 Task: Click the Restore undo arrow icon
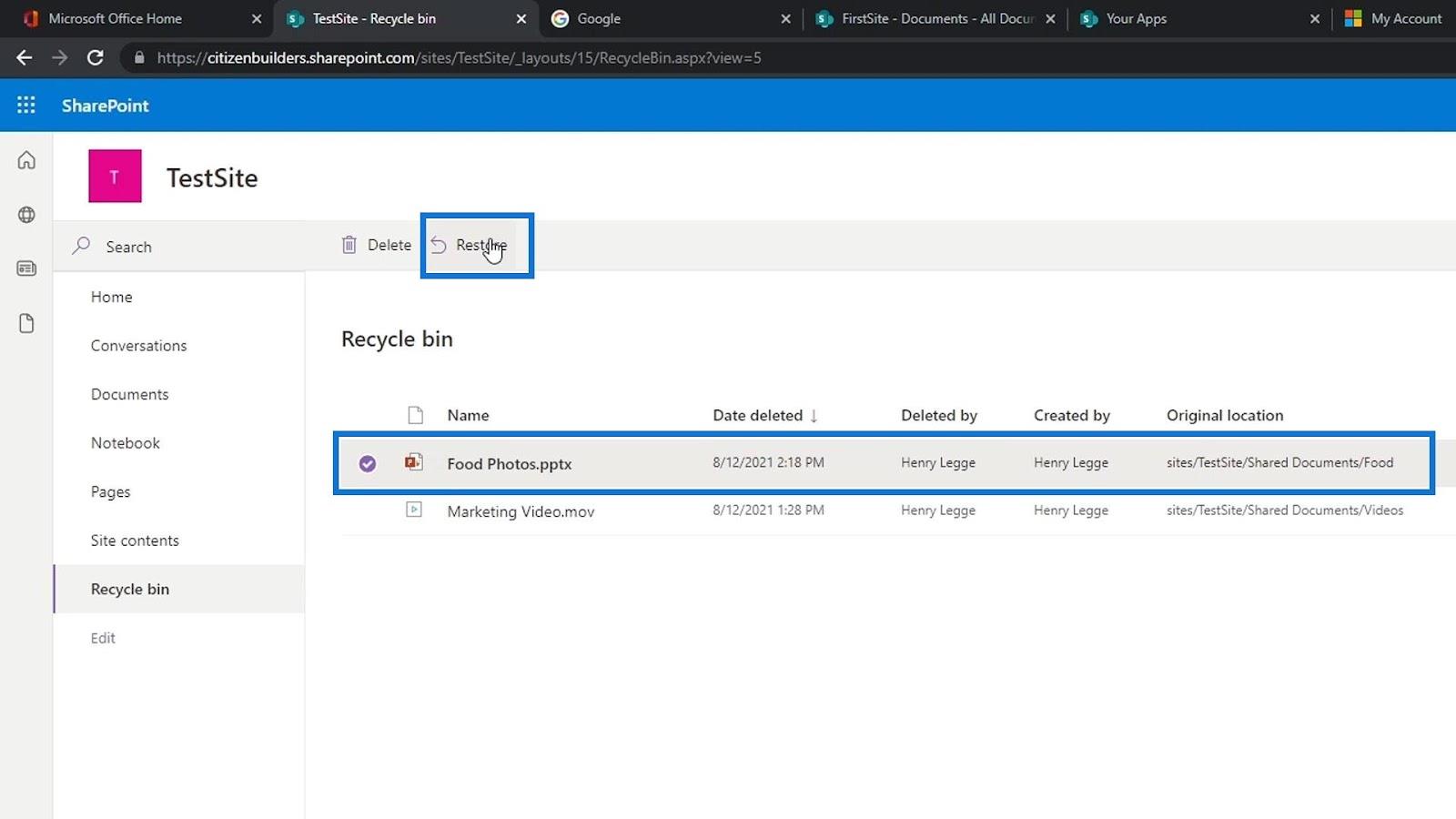click(x=439, y=245)
